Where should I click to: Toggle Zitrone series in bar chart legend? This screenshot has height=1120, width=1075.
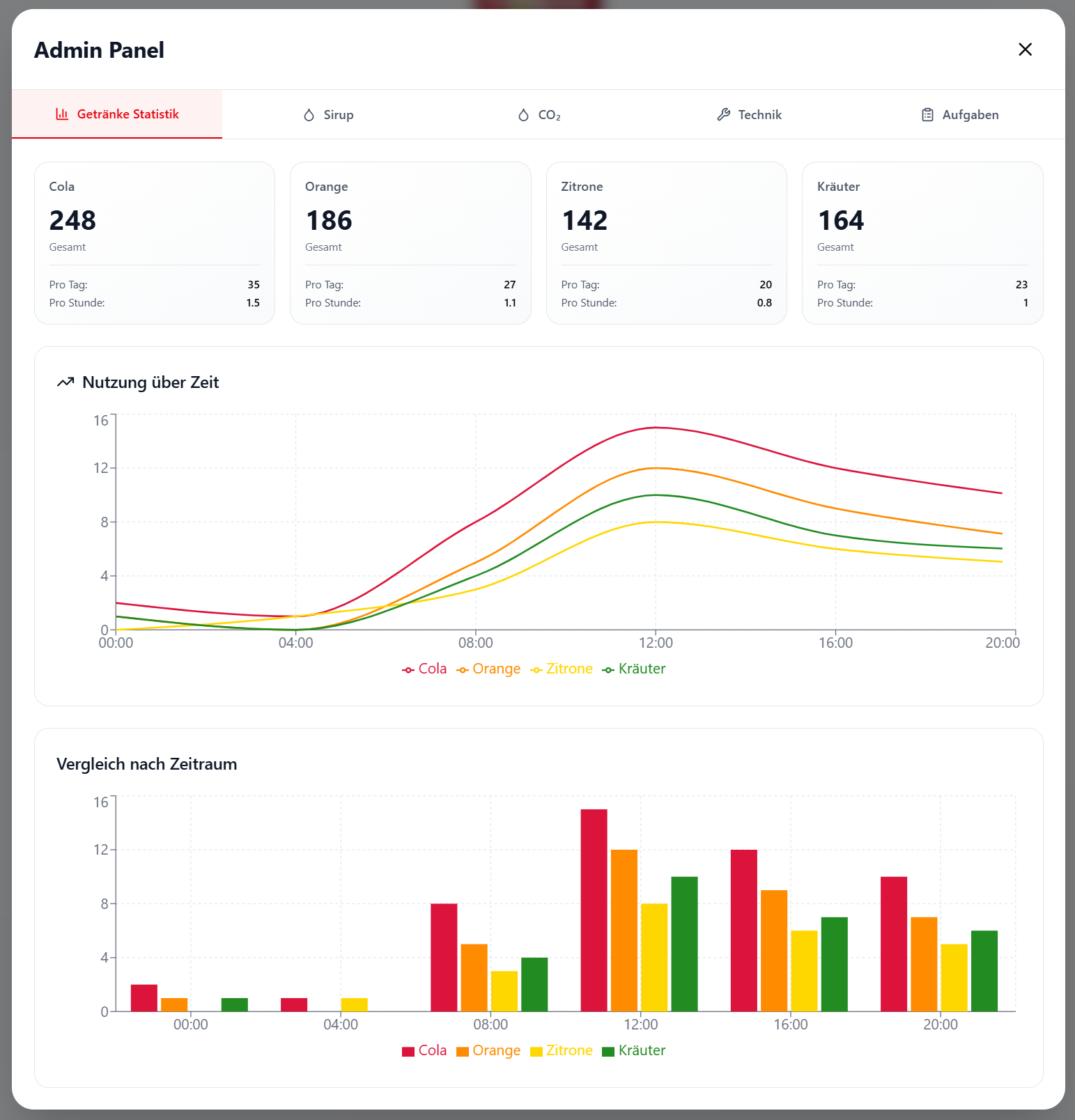point(562,1050)
